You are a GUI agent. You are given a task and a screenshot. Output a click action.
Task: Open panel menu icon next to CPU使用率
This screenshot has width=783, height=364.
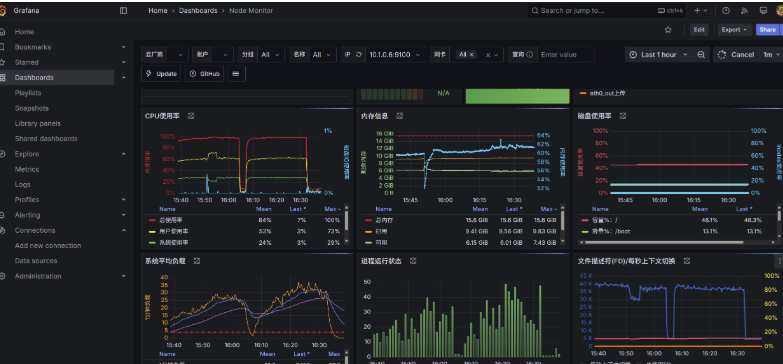pos(191,116)
